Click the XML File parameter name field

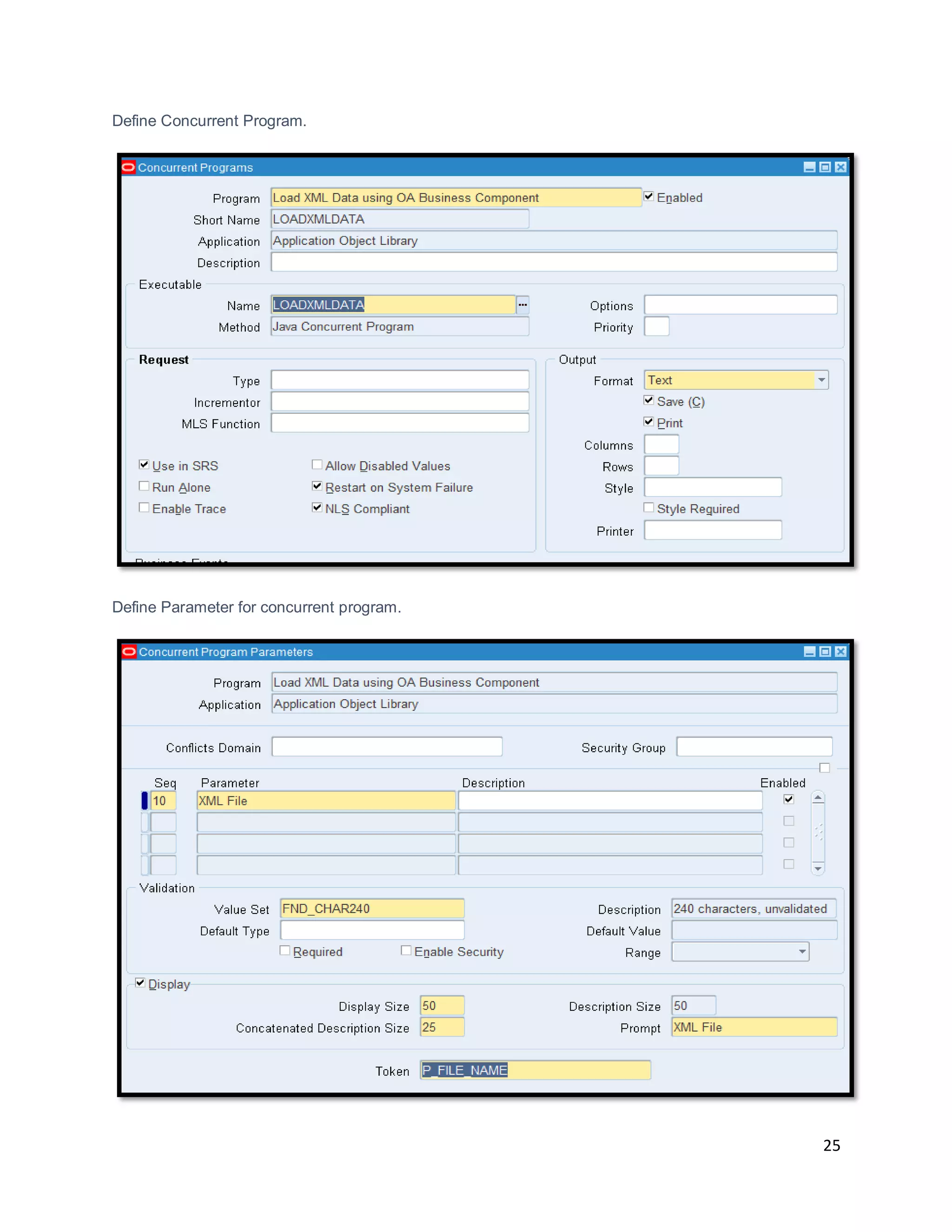326,801
